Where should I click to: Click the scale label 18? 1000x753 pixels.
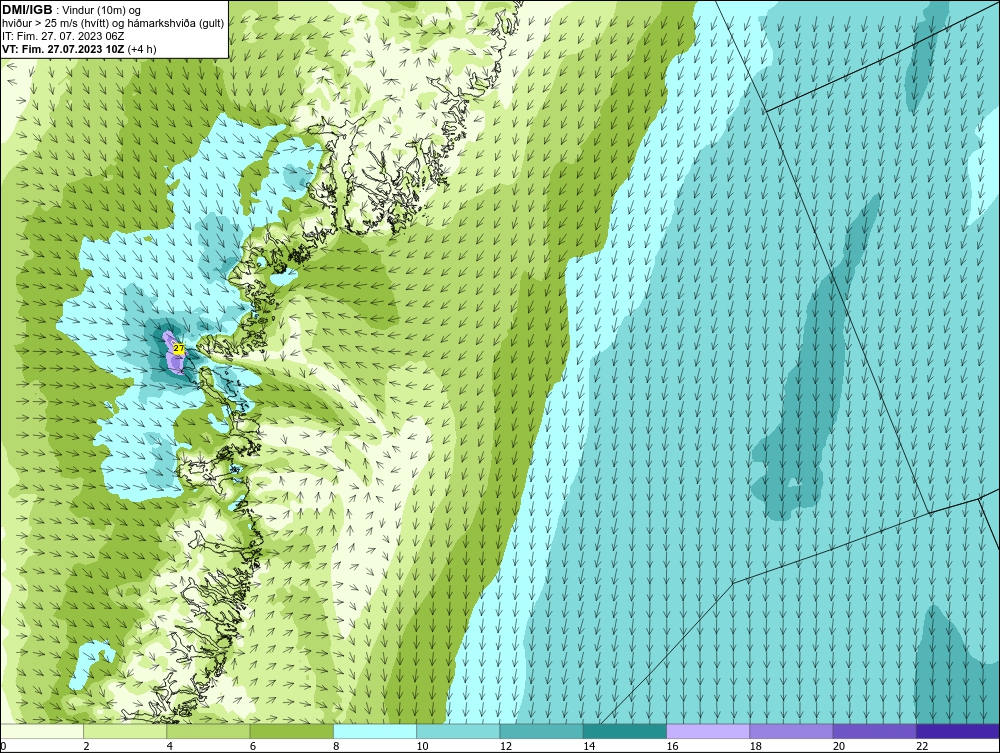(x=756, y=746)
